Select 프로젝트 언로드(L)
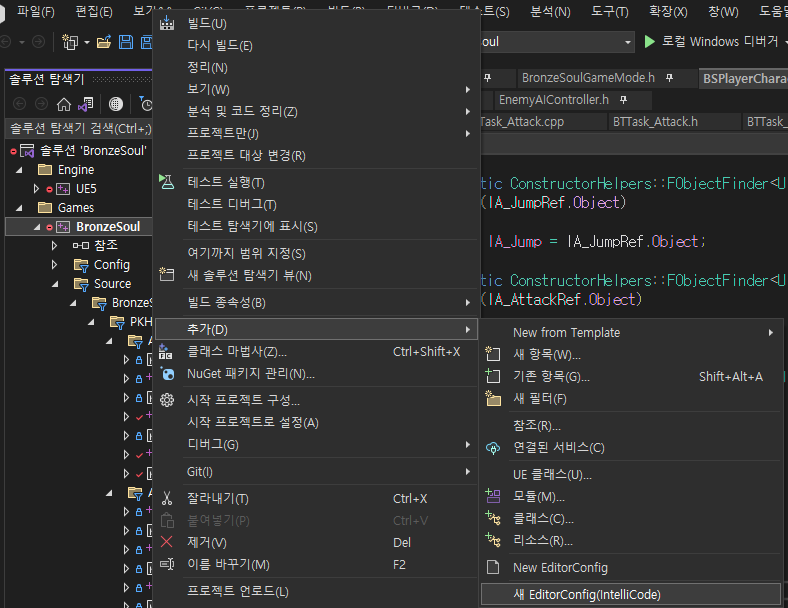Viewport: 788px width, 608px height. [238, 591]
